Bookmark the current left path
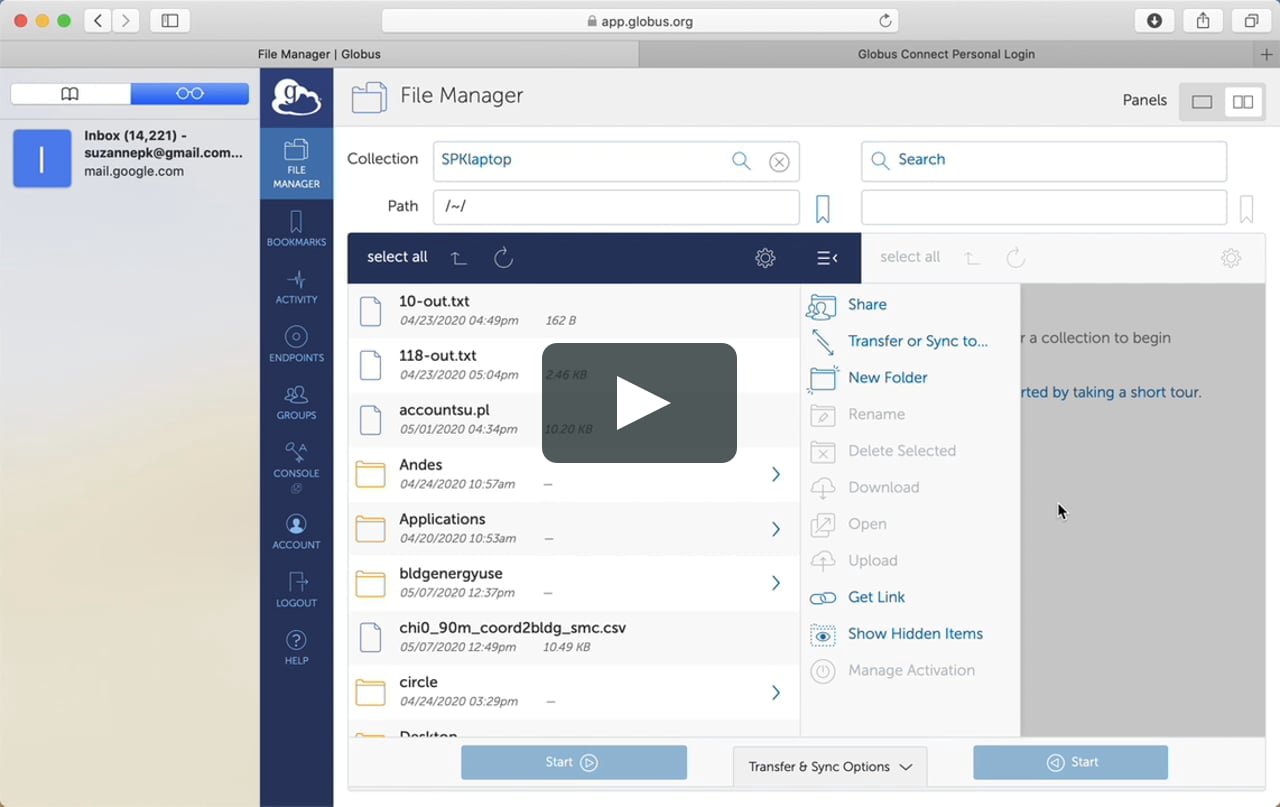 pos(823,208)
